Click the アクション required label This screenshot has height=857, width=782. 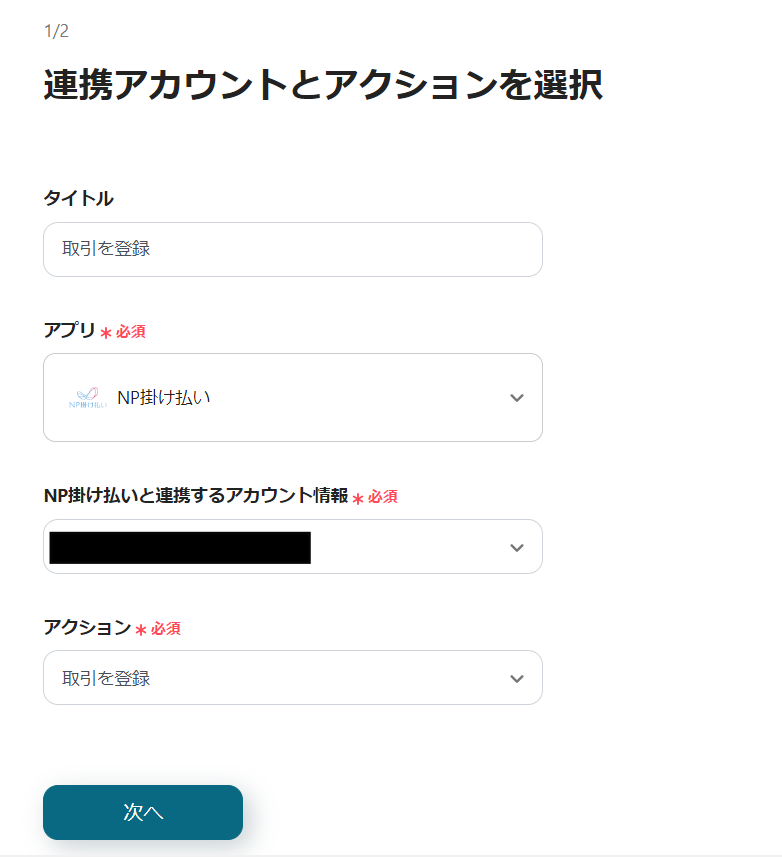click(87, 627)
